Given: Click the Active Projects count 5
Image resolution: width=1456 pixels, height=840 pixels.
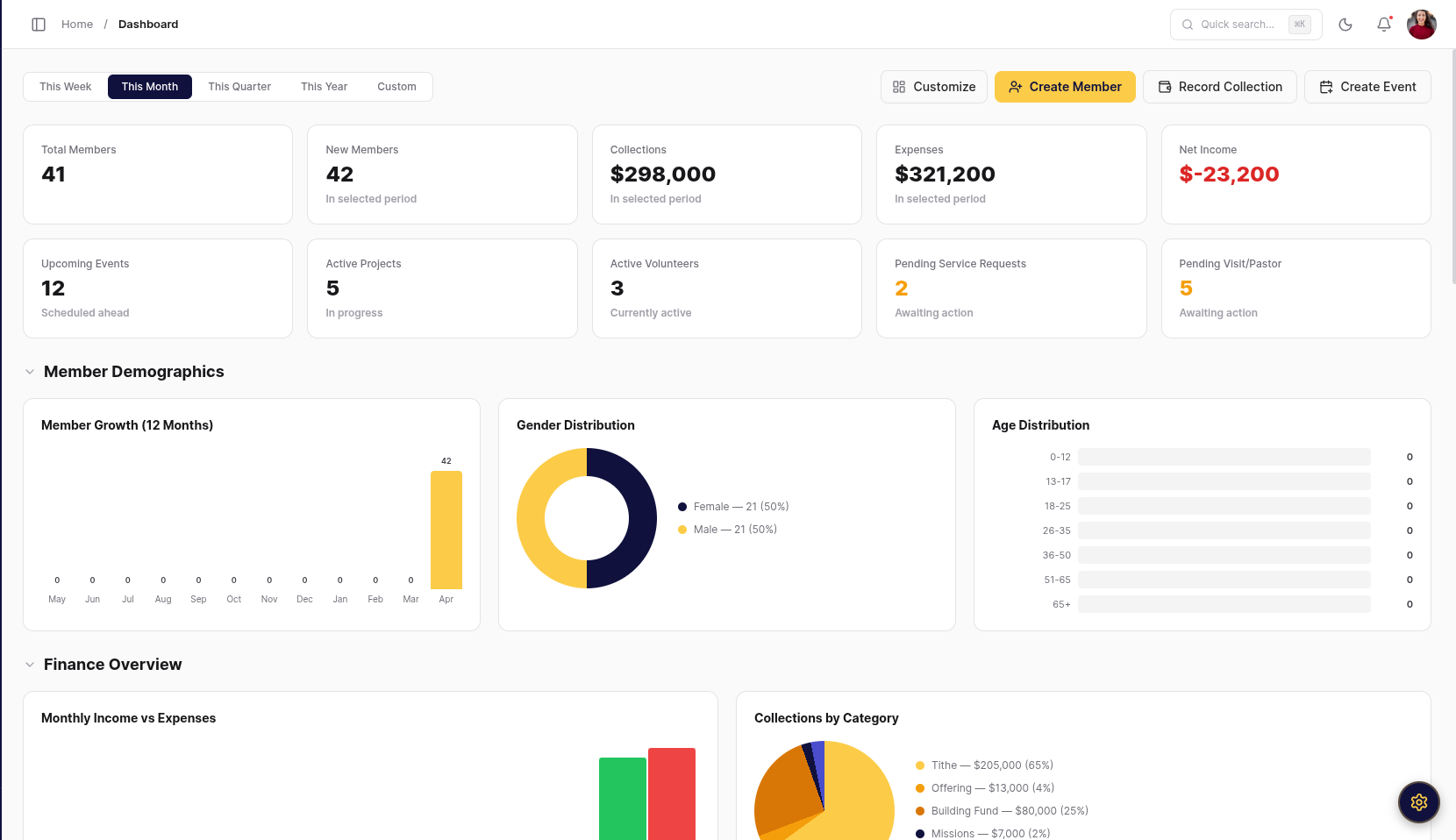Looking at the screenshot, I should [x=332, y=288].
